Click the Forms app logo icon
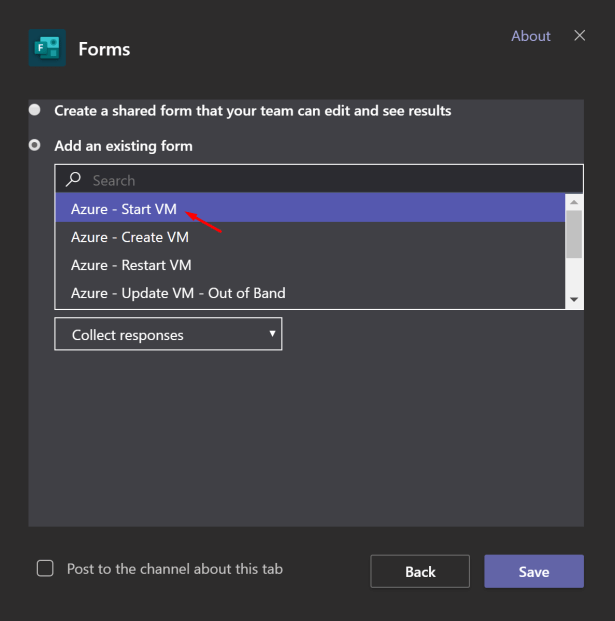 47,48
